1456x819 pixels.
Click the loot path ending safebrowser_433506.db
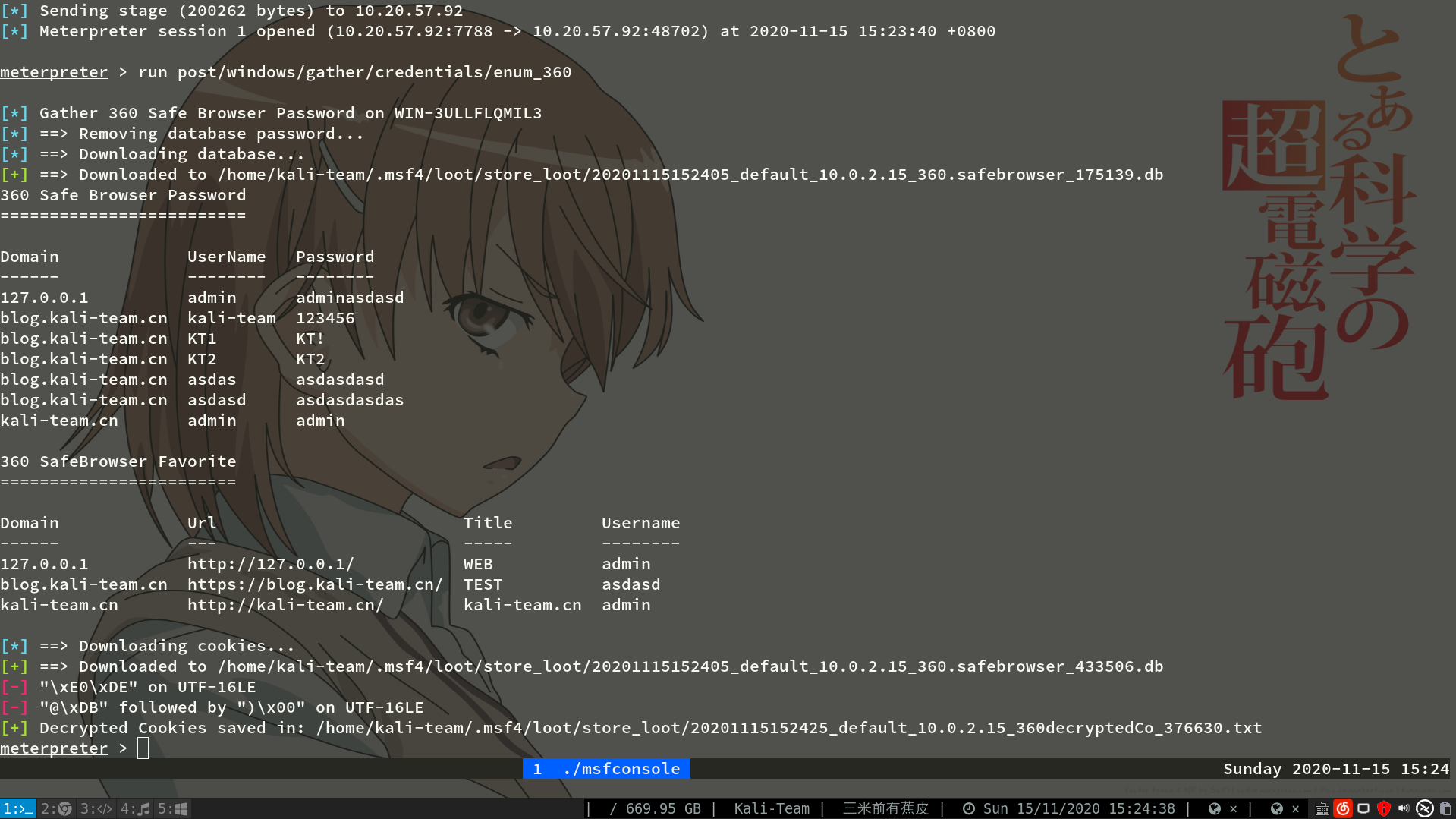[x=690, y=666]
